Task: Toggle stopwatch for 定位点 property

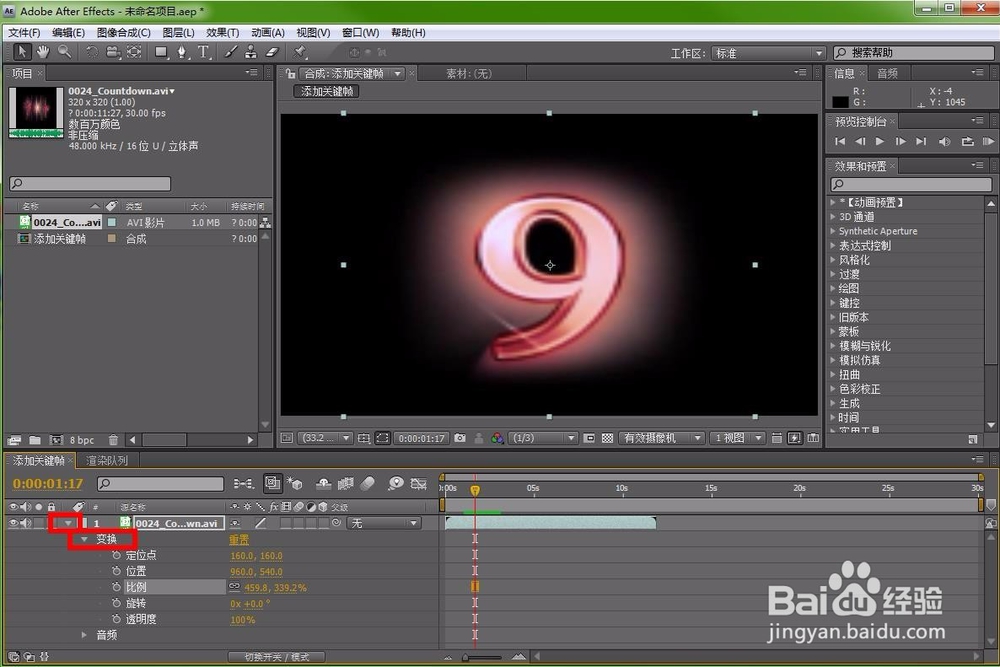Action: [x=116, y=555]
